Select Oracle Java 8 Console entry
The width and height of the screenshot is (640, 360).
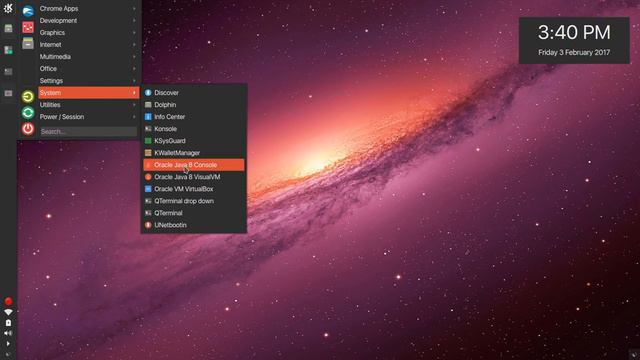194,165
